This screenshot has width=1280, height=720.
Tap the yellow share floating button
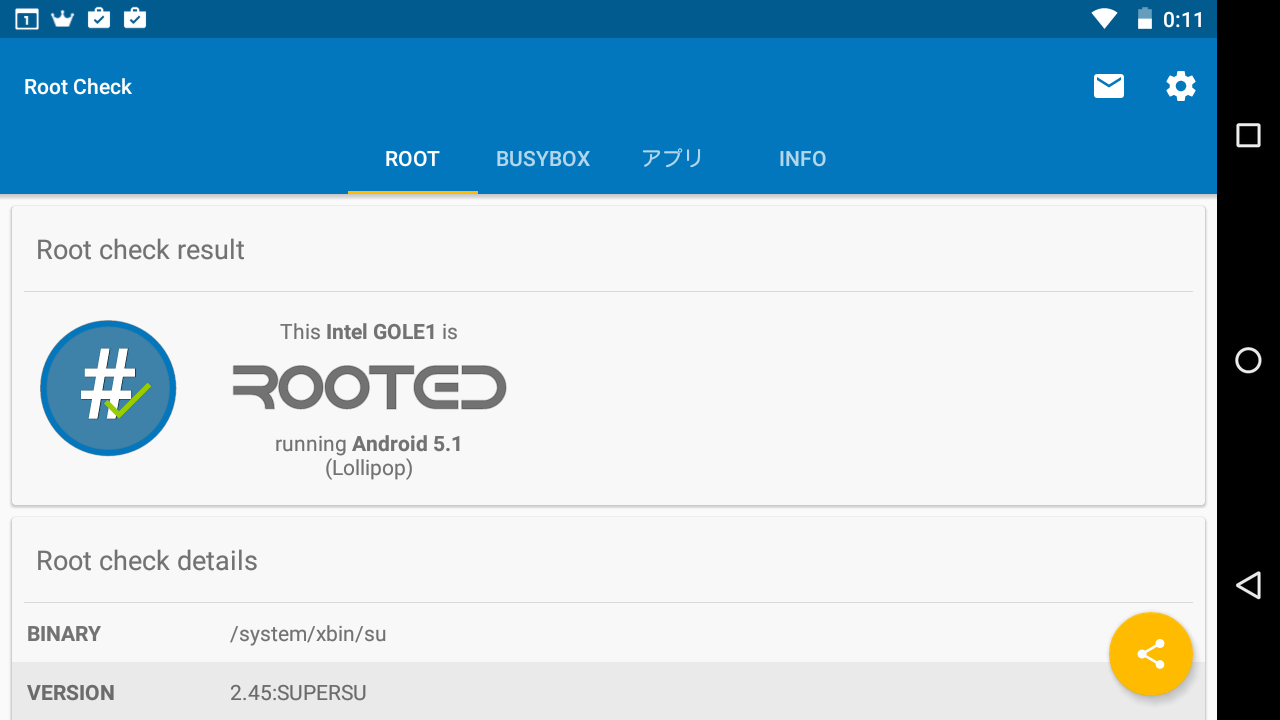tap(1151, 654)
